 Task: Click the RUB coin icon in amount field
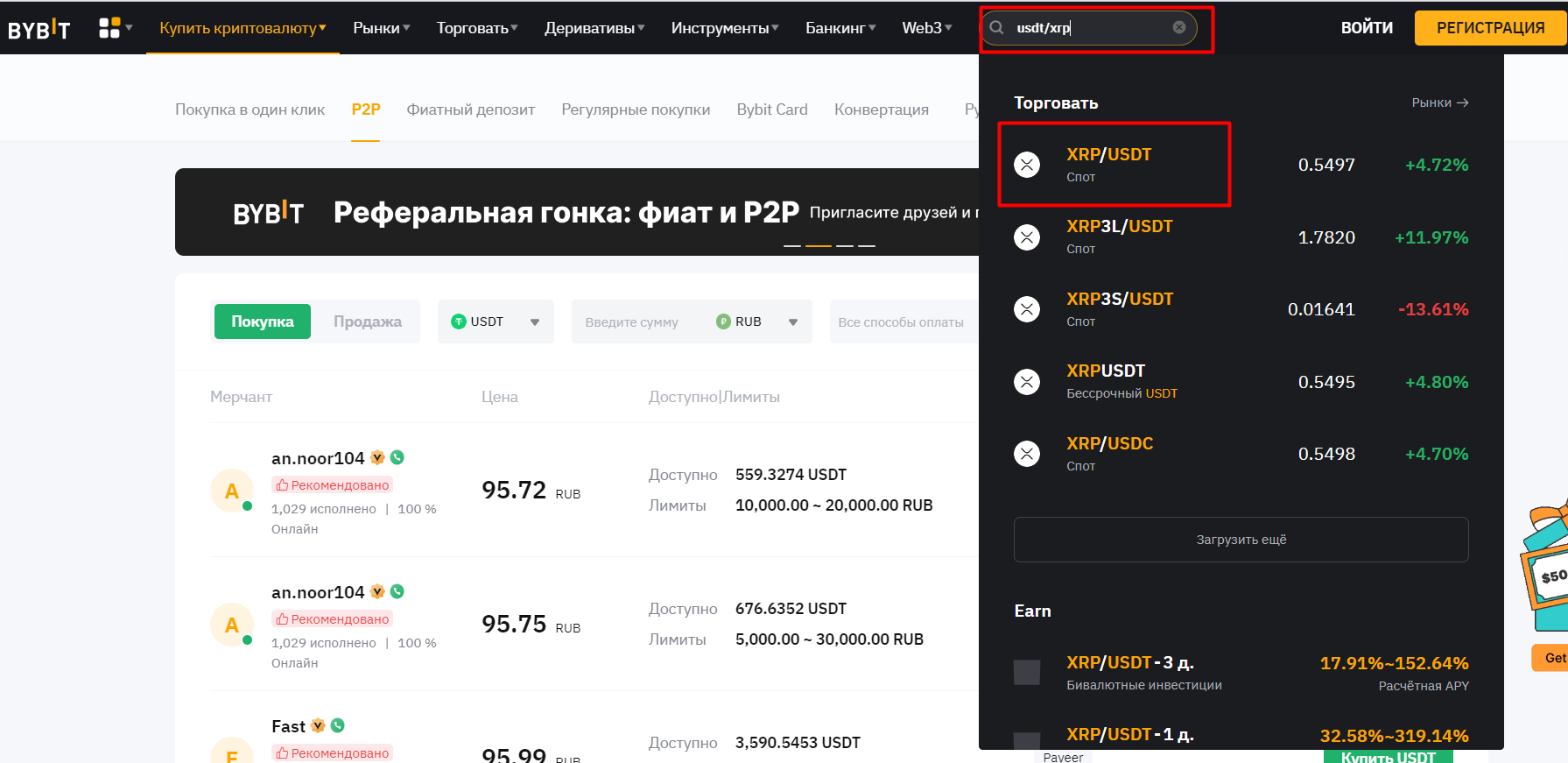[723, 321]
